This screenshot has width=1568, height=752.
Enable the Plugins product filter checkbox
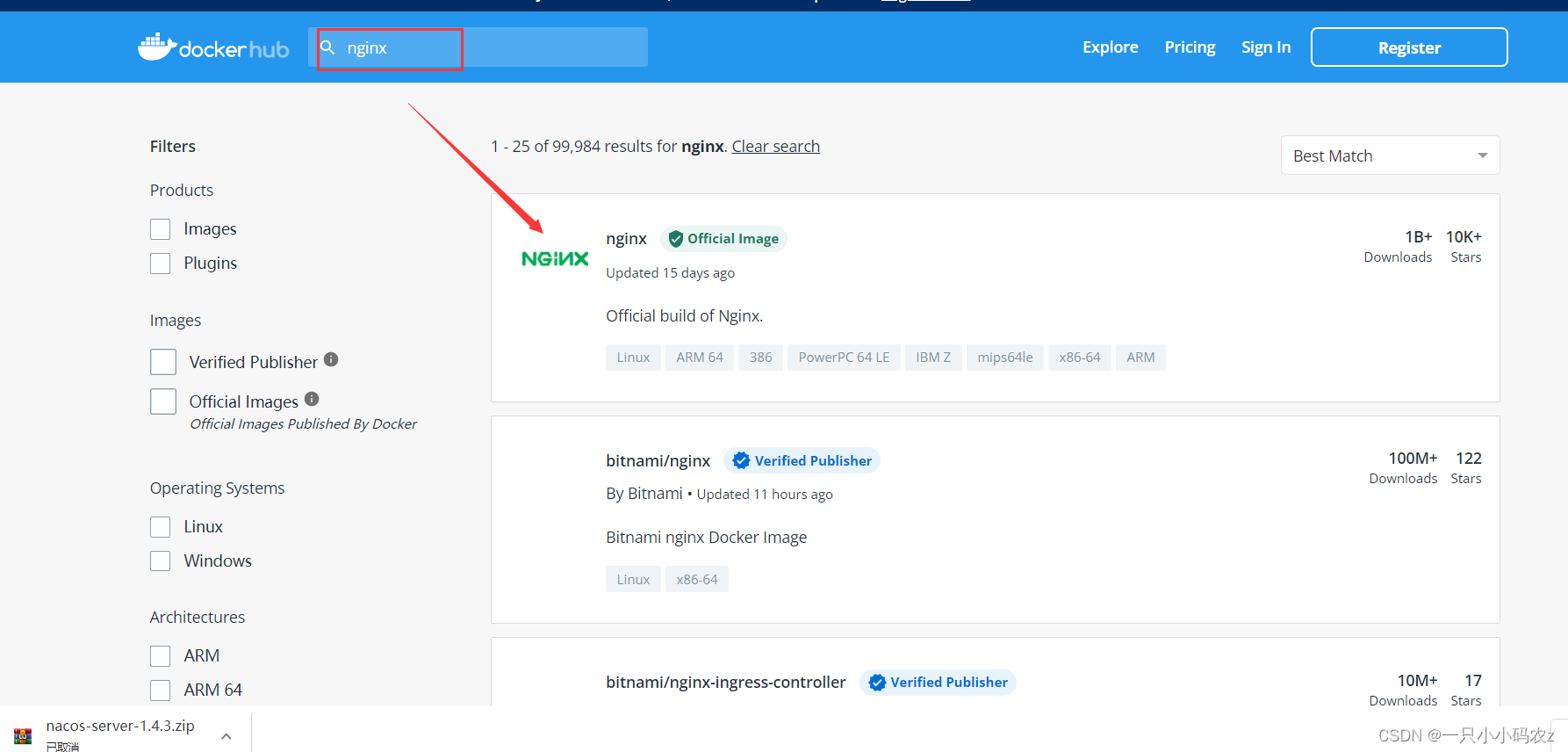(x=160, y=264)
